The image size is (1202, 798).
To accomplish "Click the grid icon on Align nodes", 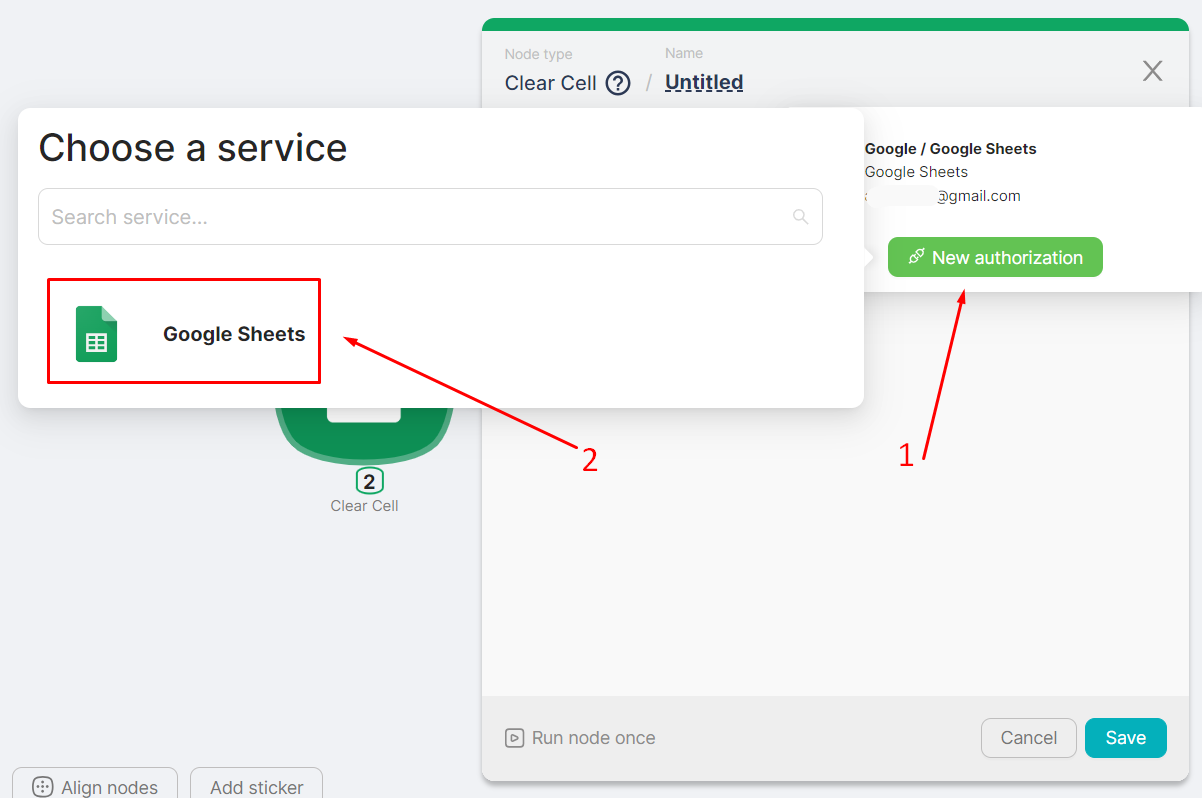I will 42,787.
